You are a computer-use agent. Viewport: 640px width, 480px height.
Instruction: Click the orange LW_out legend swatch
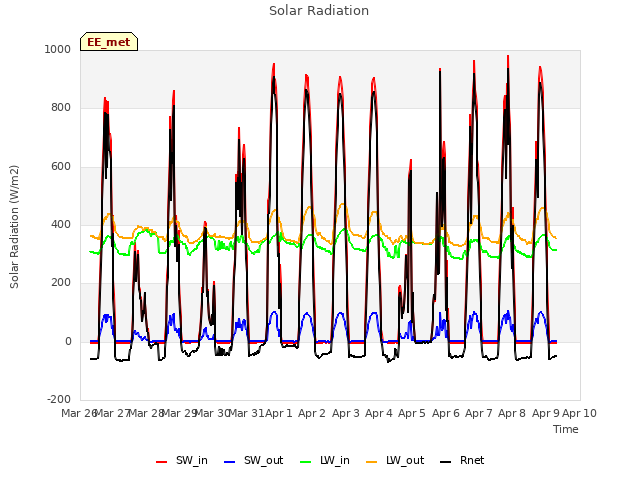pos(372,462)
